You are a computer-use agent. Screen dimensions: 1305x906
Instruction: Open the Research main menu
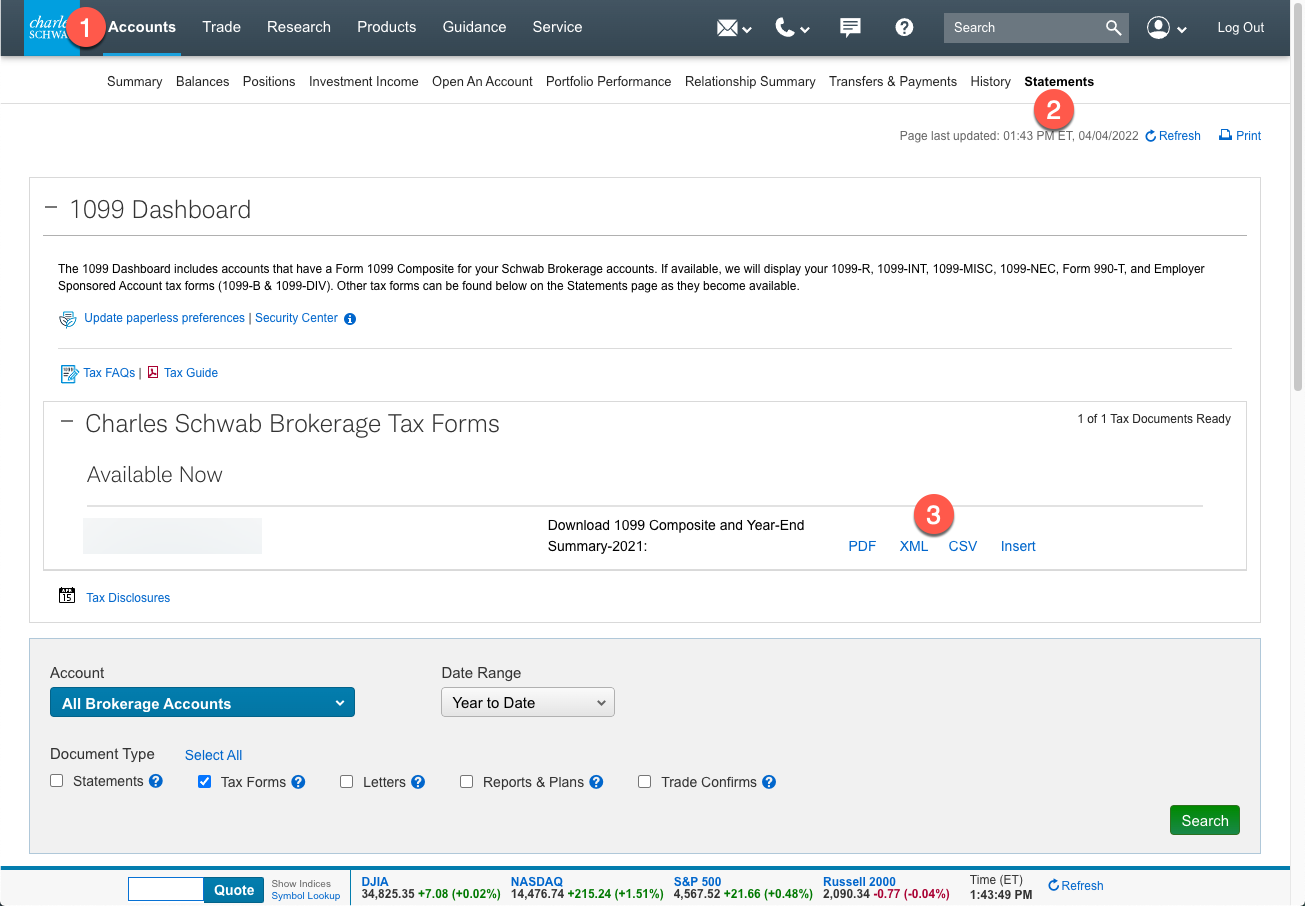[x=299, y=27]
